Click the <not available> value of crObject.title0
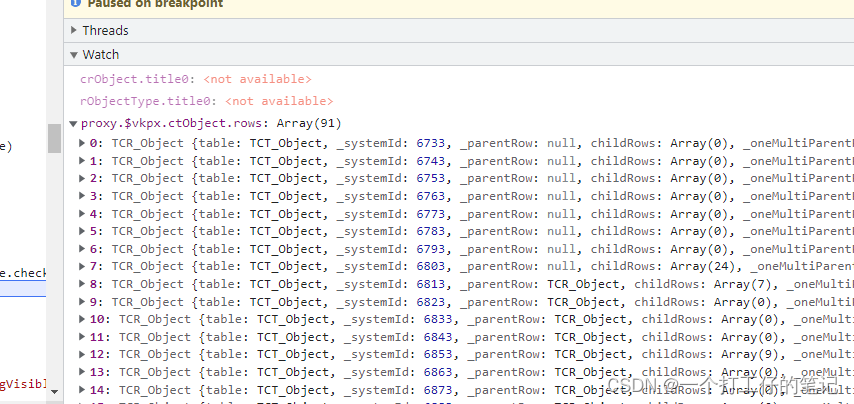This screenshot has height=404, width=854. 258,79
